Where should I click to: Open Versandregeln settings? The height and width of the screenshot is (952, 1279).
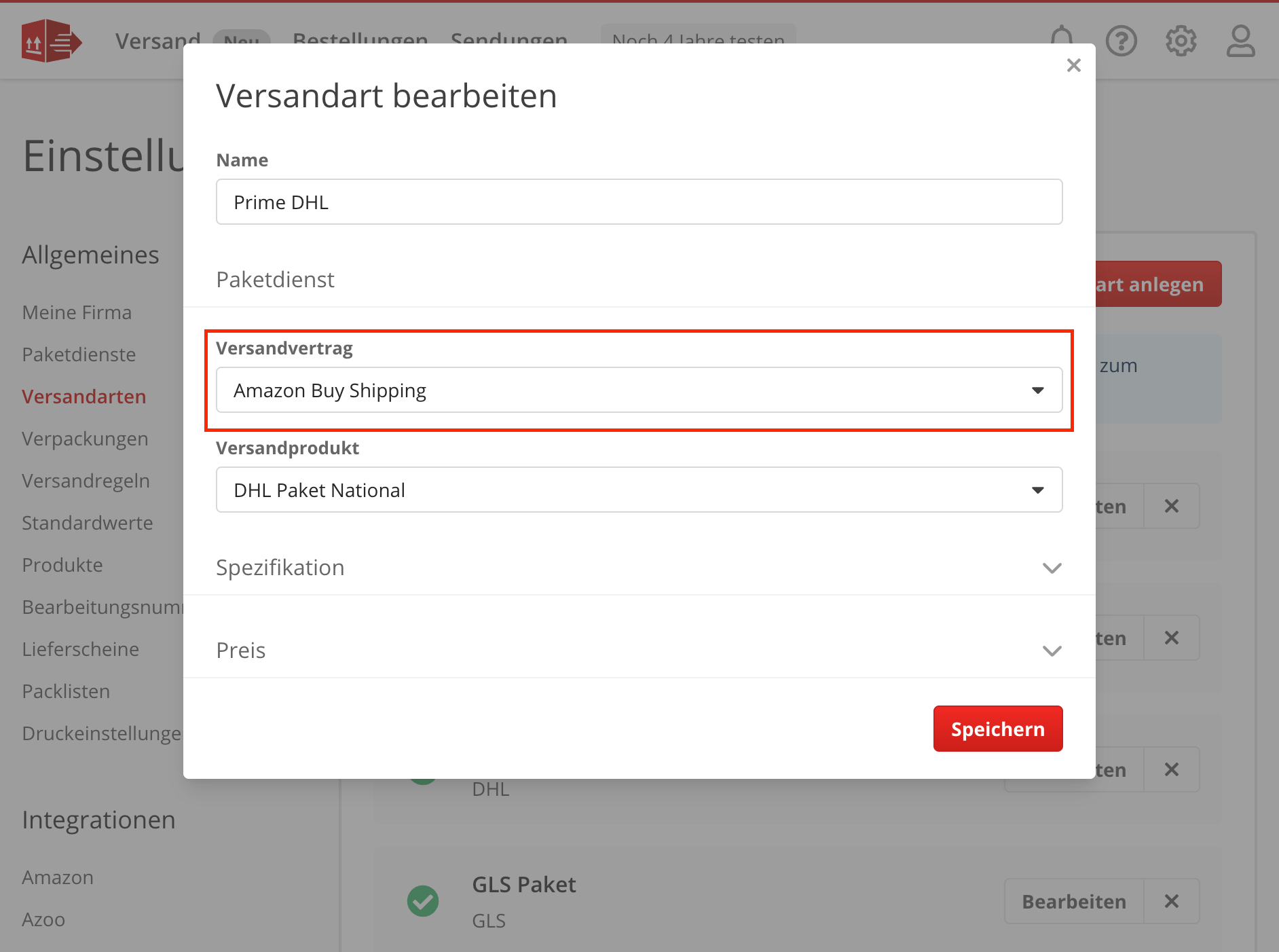[86, 481]
